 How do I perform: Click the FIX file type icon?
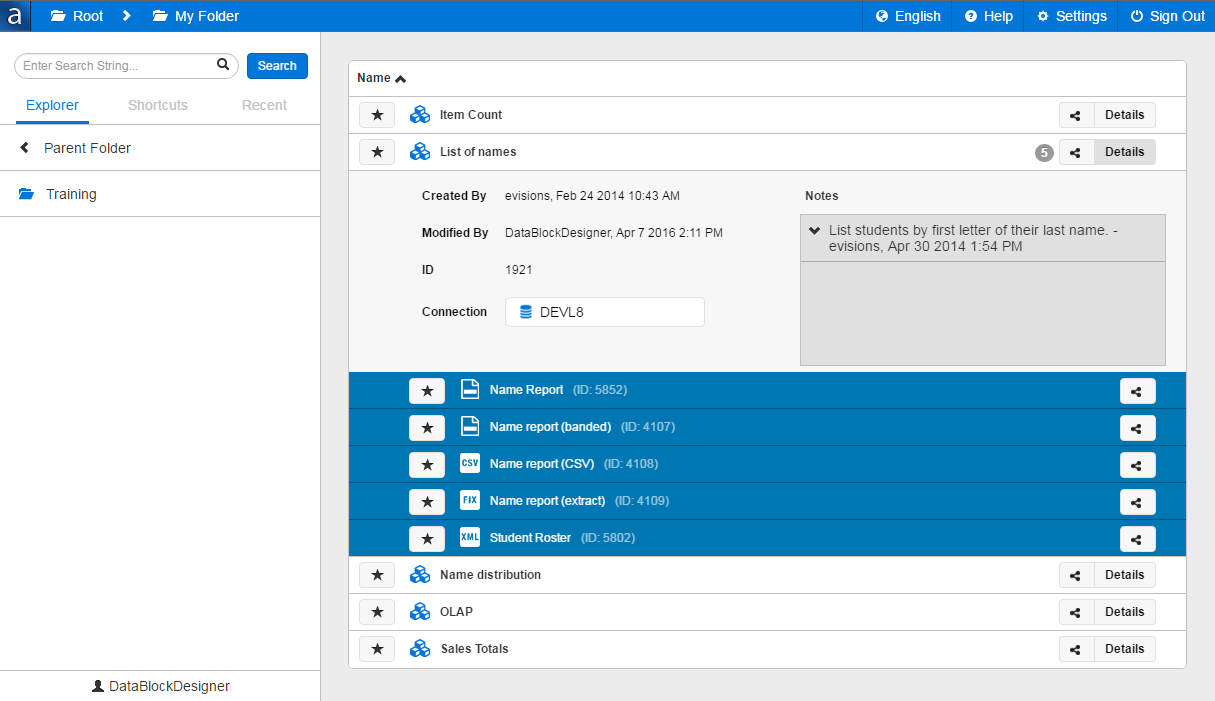tap(470, 500)
